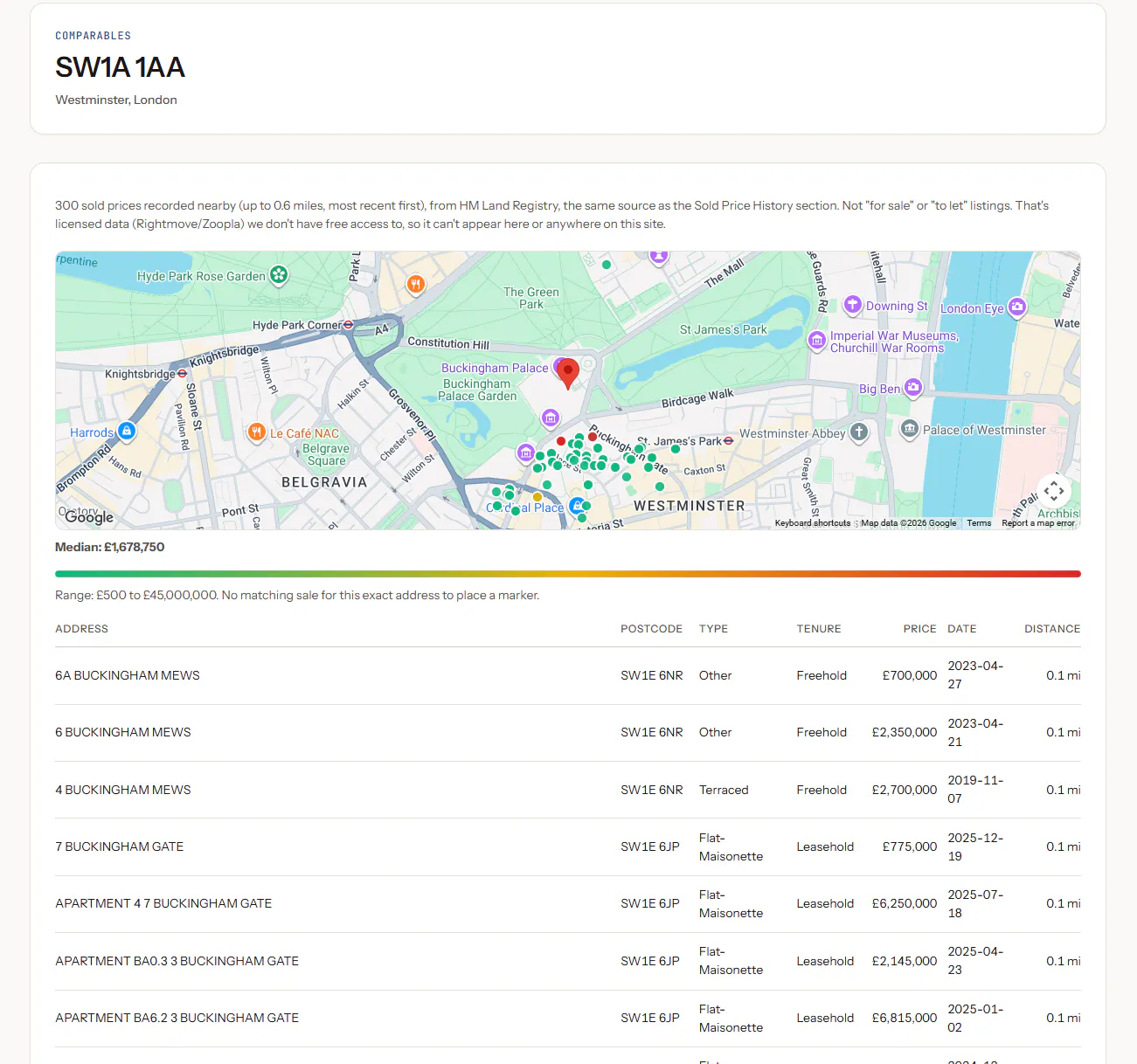The height and width of the screenshot is (1064, 1137).
Task: Select the 7 BUCKINGHAM GATE address cell
Action: point(120,846)
